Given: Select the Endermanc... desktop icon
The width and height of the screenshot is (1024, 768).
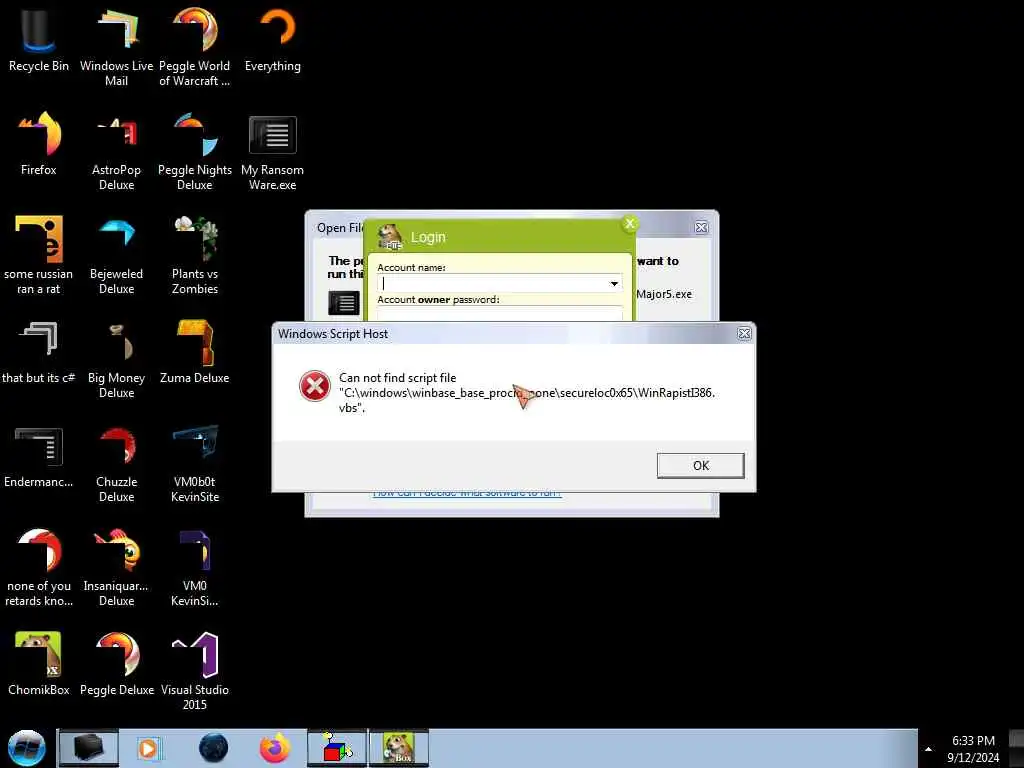Looking at the screenshot, I should coord(39,457).
